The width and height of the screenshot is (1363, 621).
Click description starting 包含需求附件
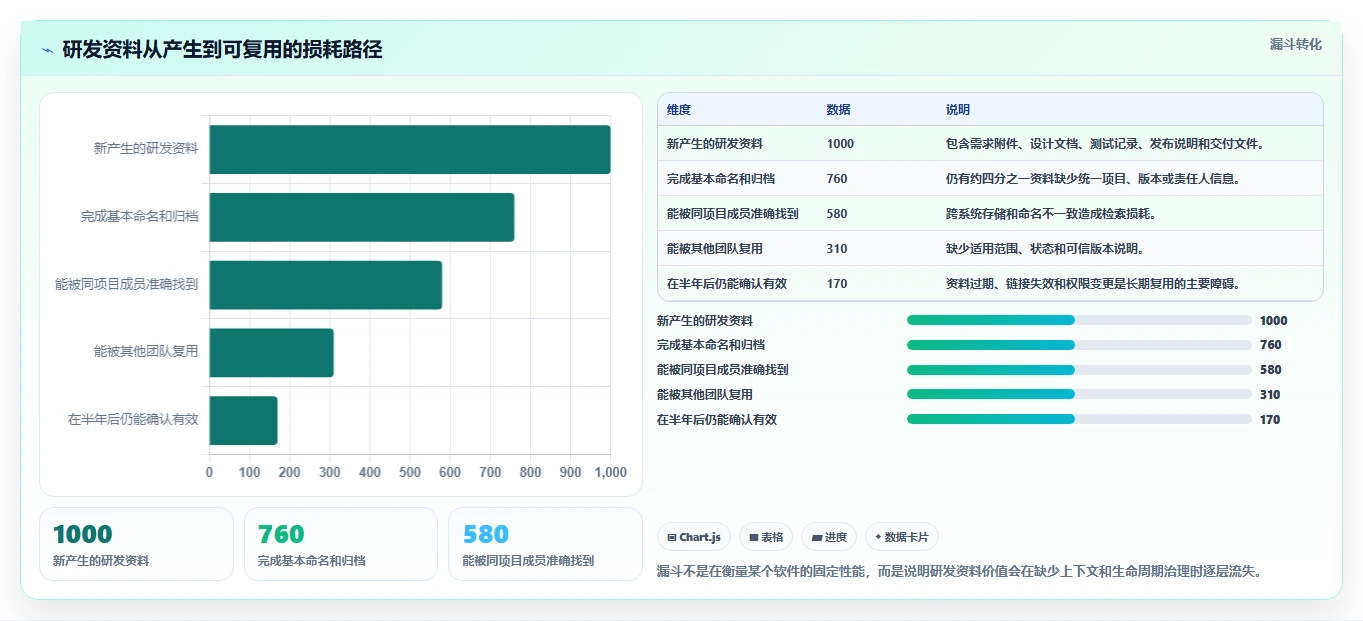point(1106,144)
